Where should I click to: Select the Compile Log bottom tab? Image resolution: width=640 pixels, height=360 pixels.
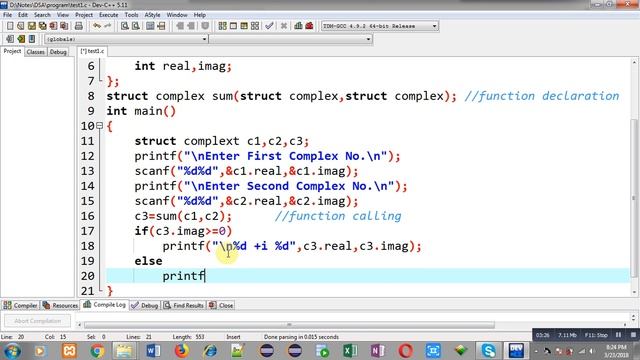point(104,305)
